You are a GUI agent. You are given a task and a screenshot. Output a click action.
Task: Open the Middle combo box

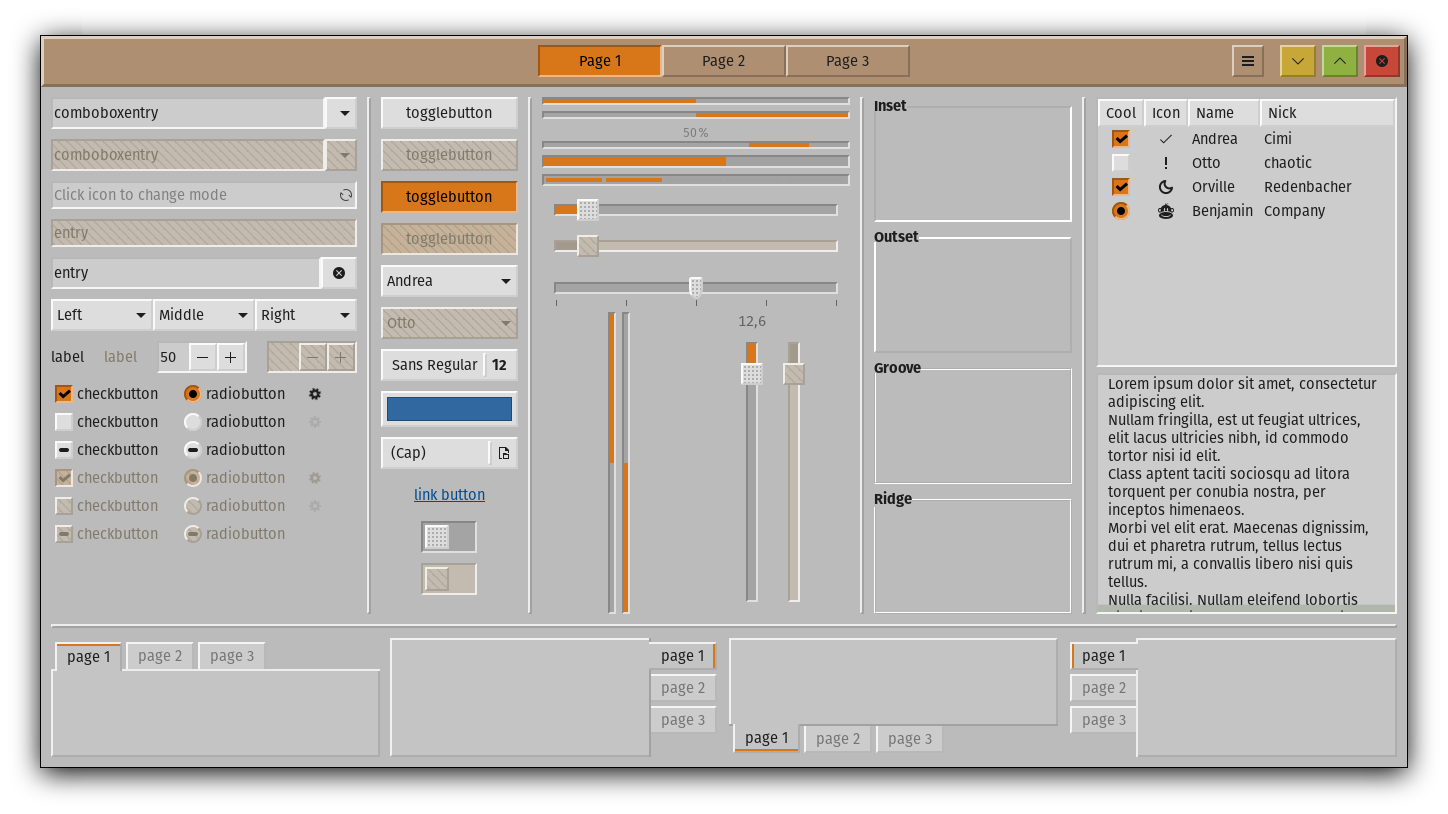point(203,315)
